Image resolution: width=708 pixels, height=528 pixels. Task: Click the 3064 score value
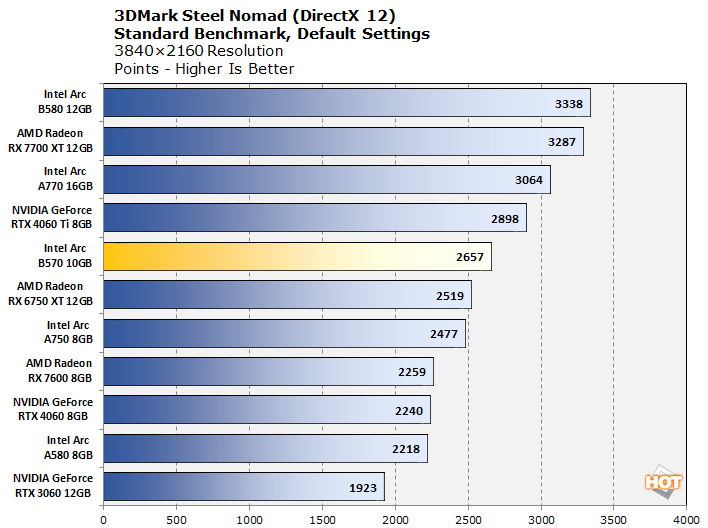[529, 180]
